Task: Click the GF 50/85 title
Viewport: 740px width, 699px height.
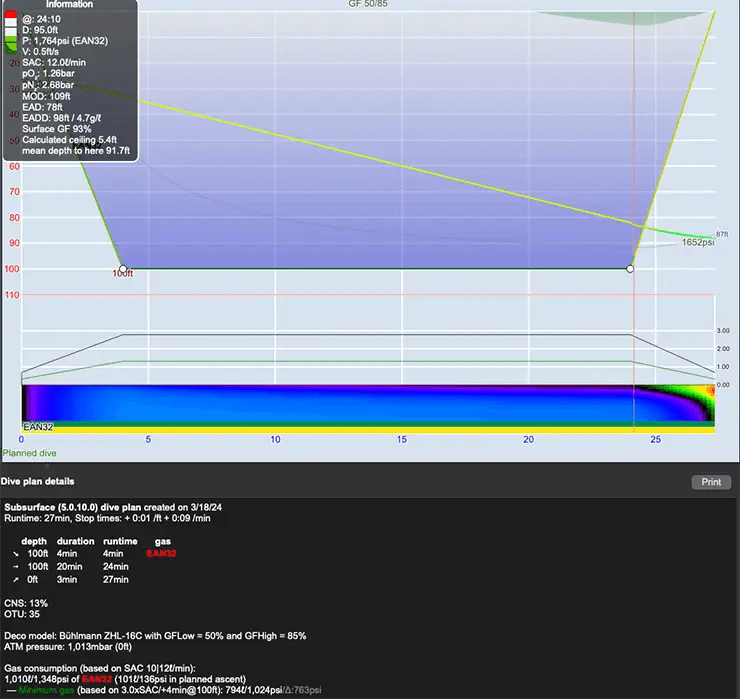Action: (368, 4)
